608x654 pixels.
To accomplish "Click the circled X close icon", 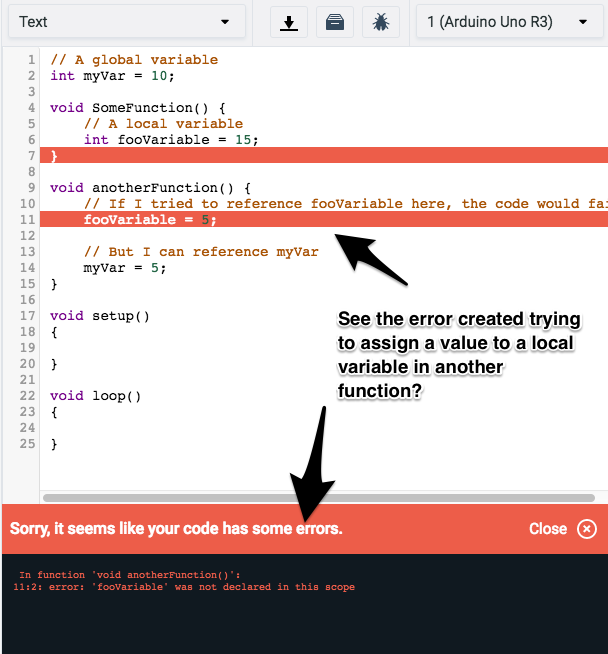I will coord(587,529).
